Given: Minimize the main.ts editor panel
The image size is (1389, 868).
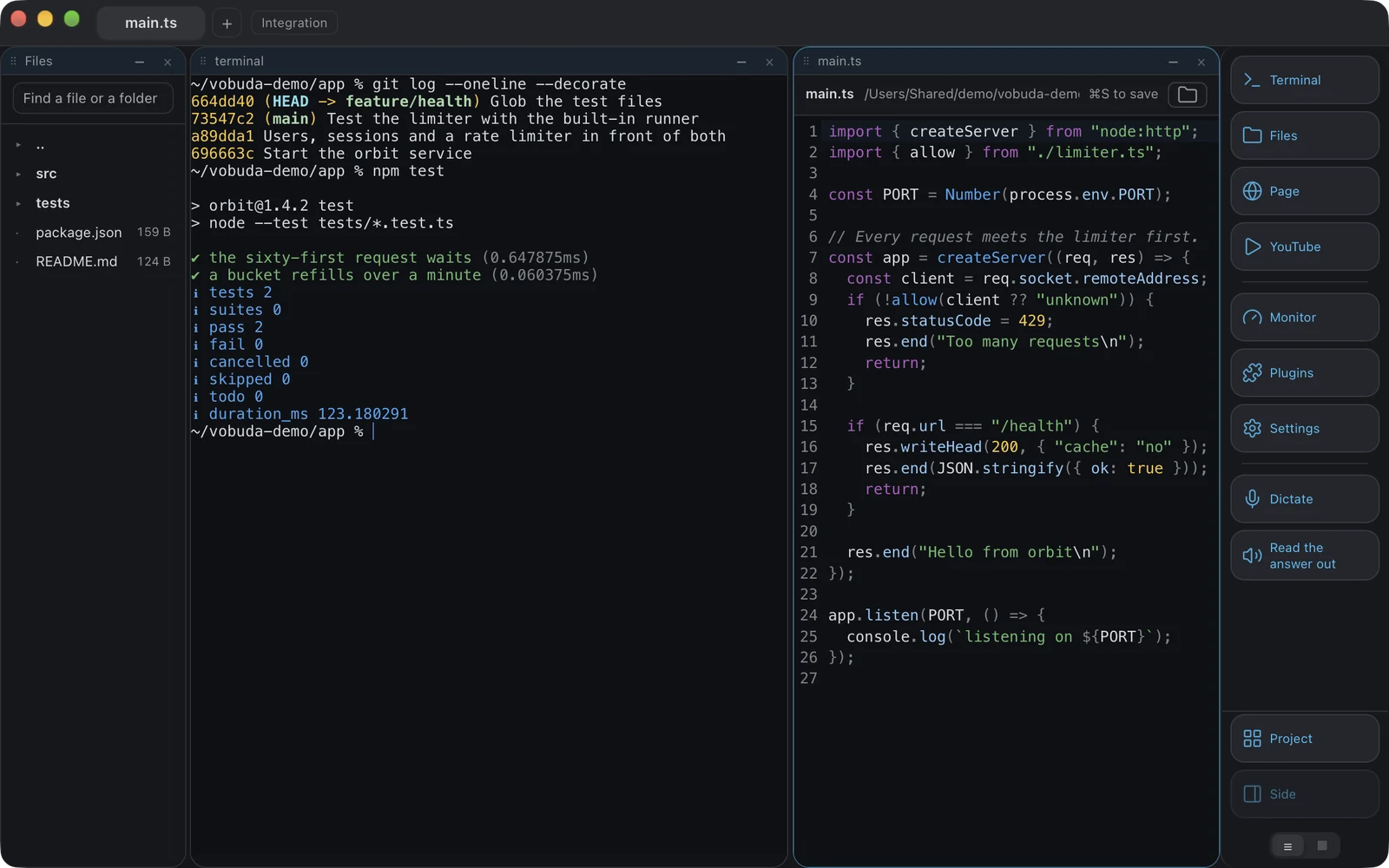Looking at the screenshot, I should [1173, 62].
